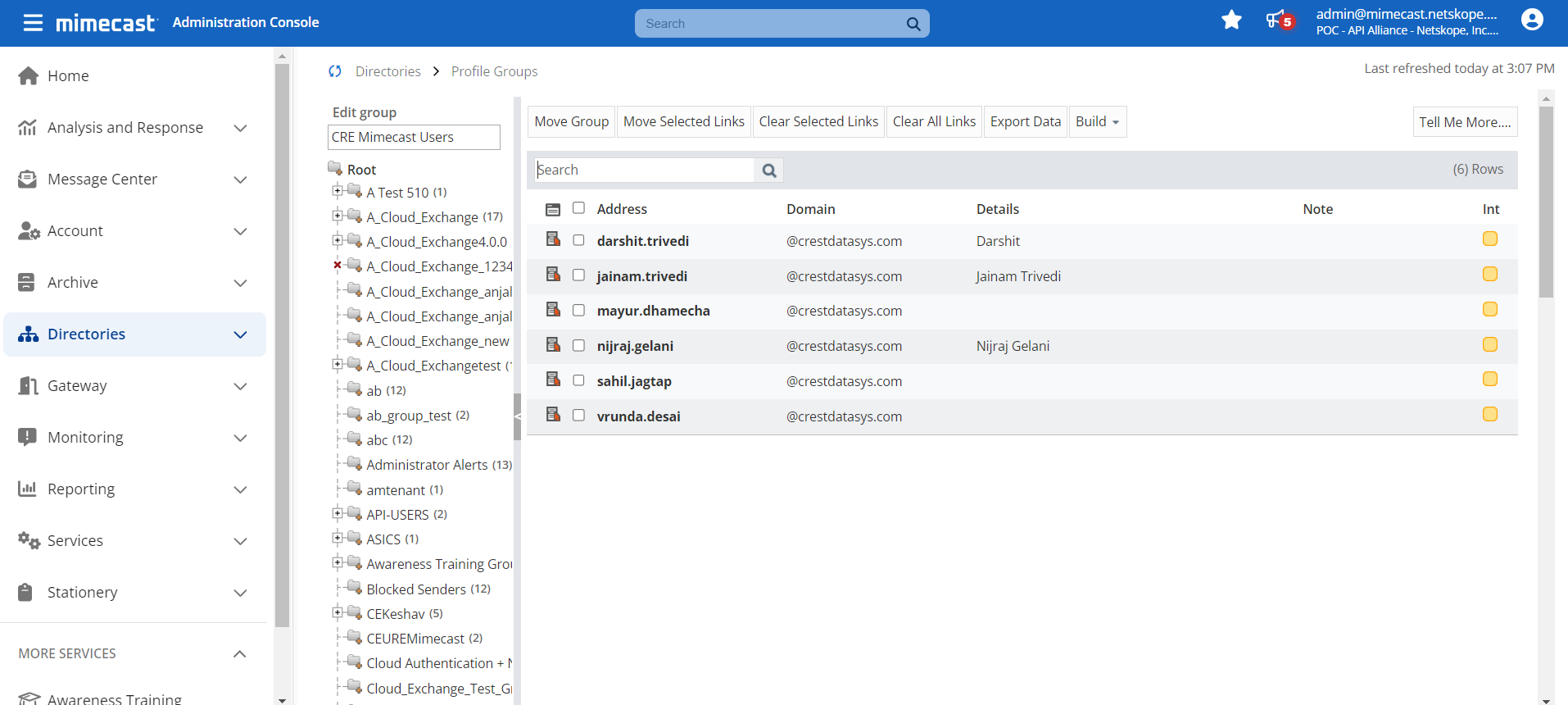Click the entry icon for vrunda.desai
This screenshot has height=705, width=1568.
[x=553, y=415]
